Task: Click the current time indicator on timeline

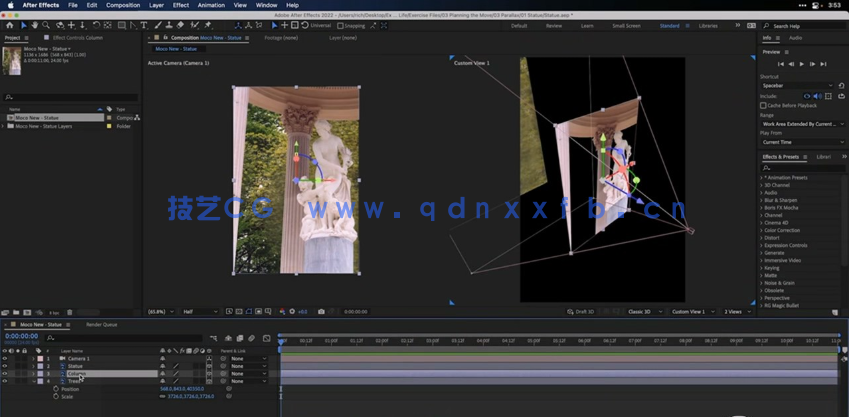Action: [282, 341]
